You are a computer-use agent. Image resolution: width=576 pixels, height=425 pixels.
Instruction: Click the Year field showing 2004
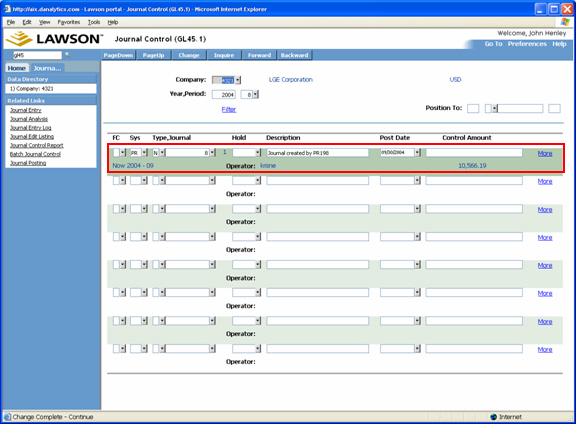pyautogui.click(x=224, y=94)
